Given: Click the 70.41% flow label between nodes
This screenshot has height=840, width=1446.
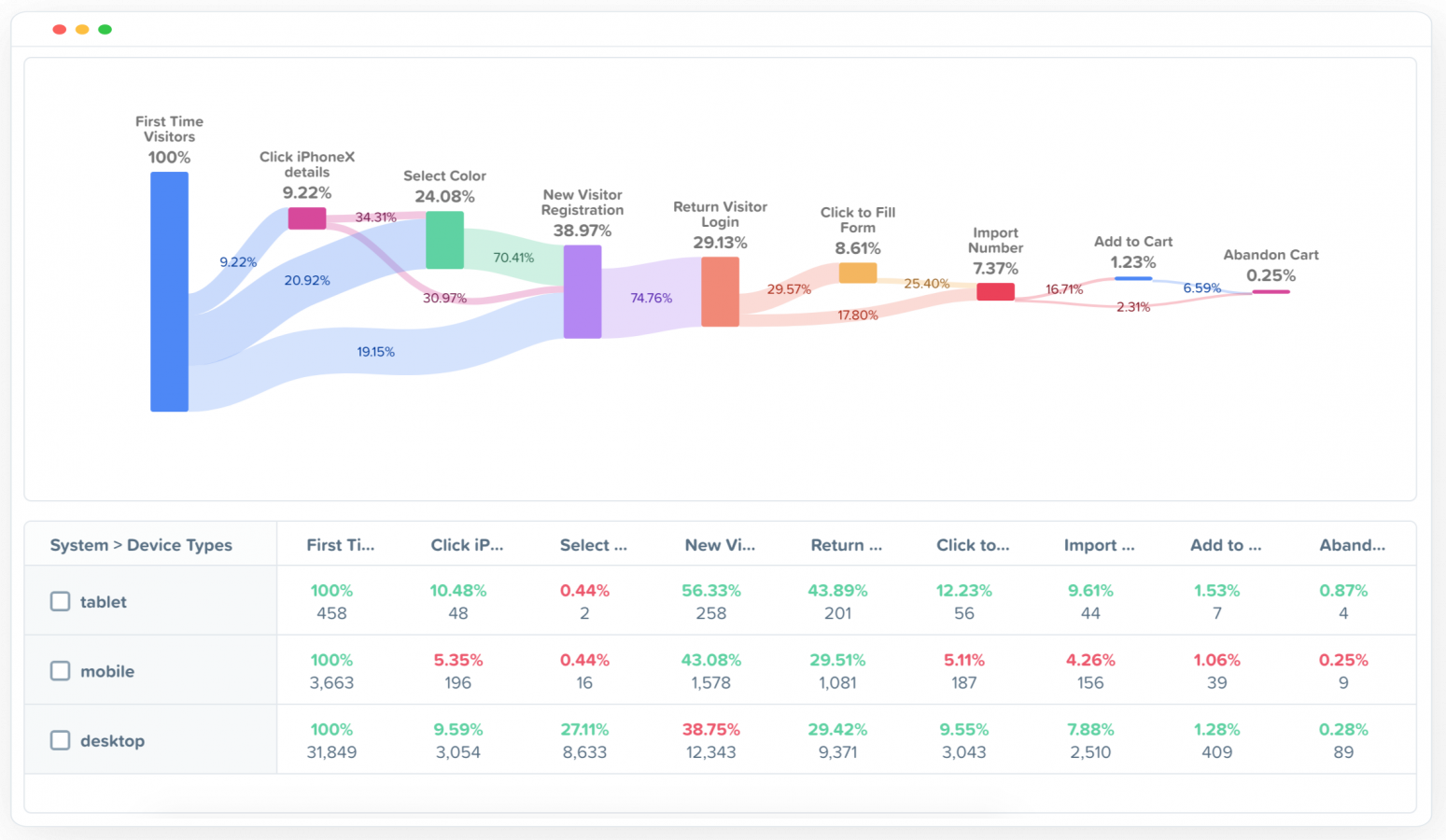Looking at the screenshot, I should pyautogui.click(x=513, y=258).
